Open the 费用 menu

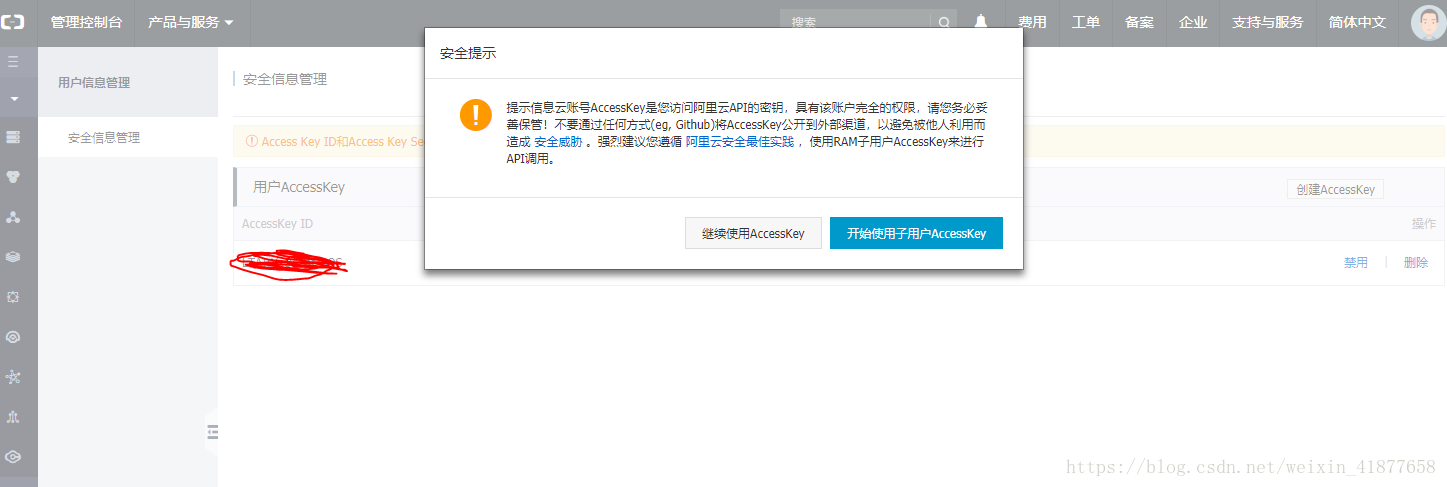tap(1032, 22)
